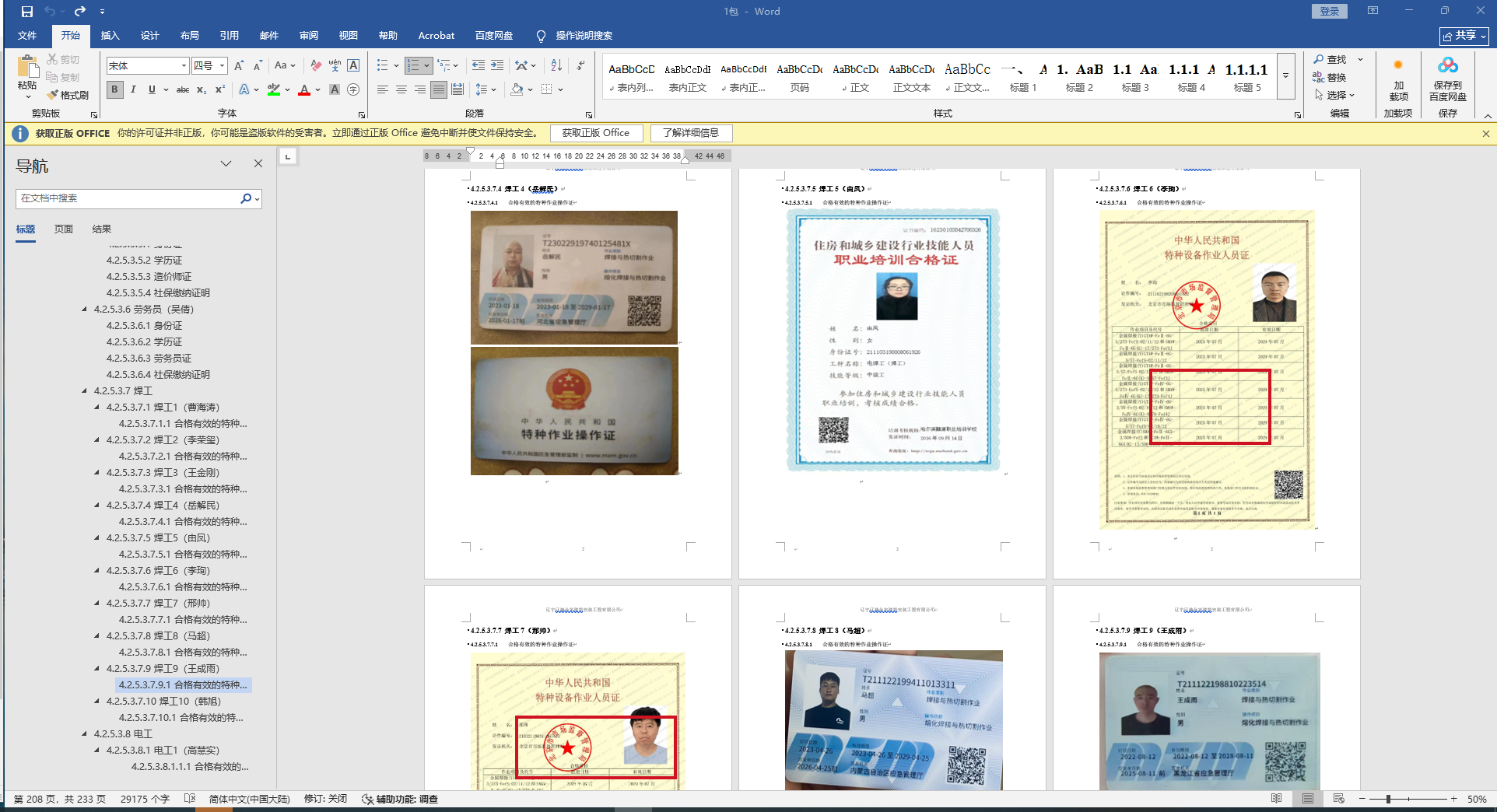Click the Format Painter (格式刷) tool
The width and height of the screenshot is (1497, 812).
(68, 95)
